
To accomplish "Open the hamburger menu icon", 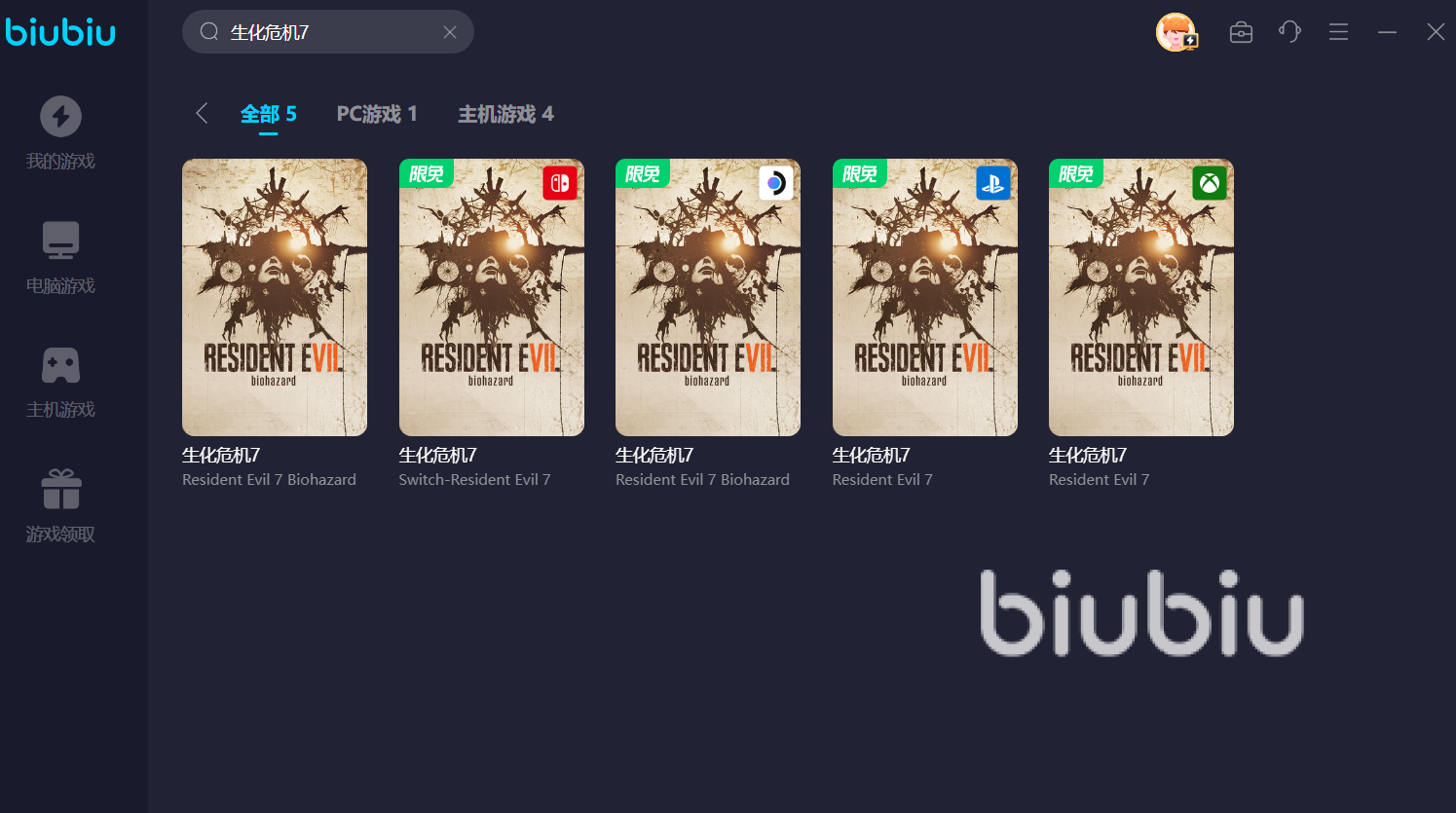I will tap(1338, 32).
